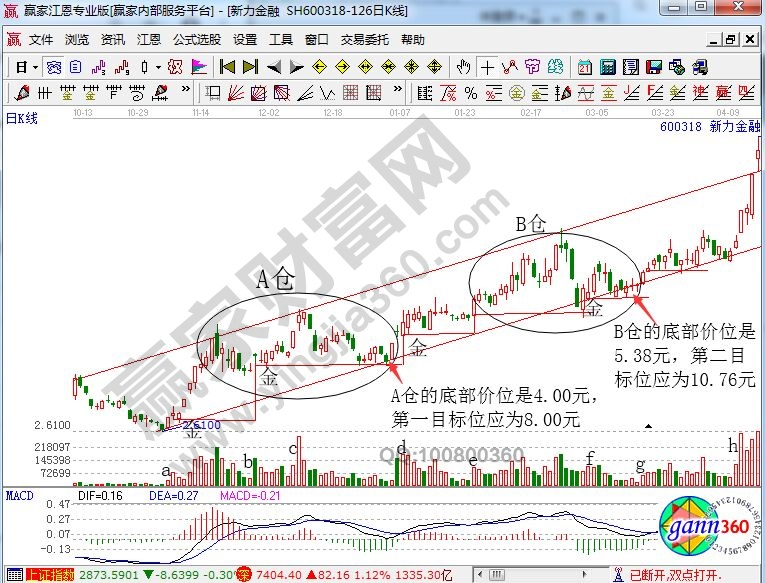Click the 日 period toolbar button

[21, 67]
